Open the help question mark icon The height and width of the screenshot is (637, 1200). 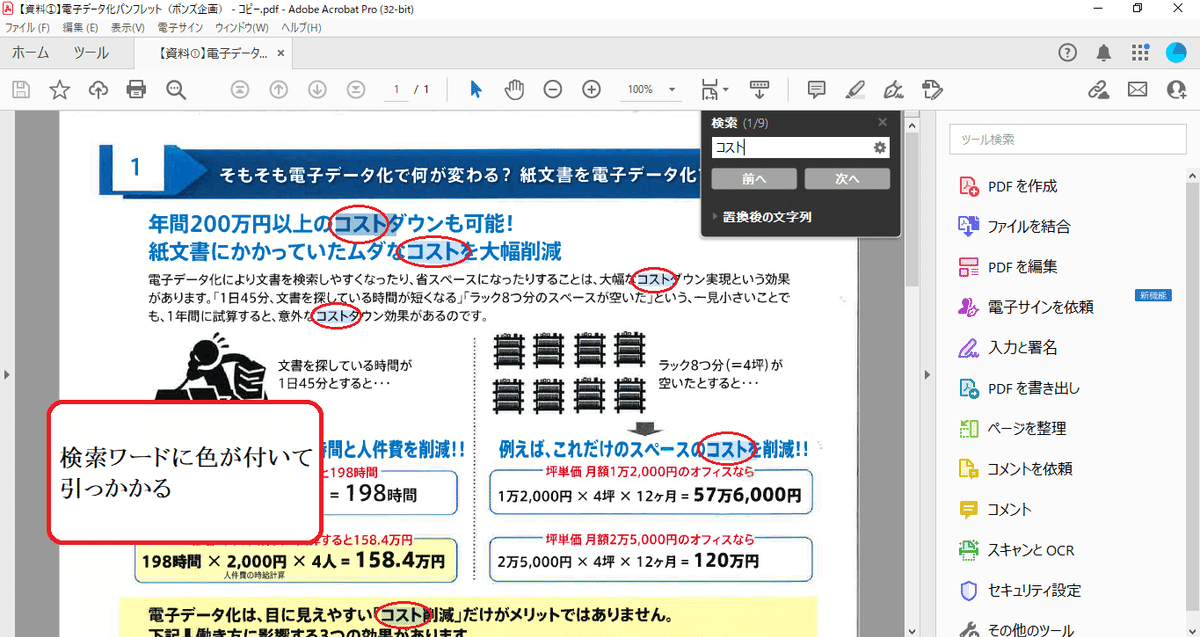[1068, 53]
